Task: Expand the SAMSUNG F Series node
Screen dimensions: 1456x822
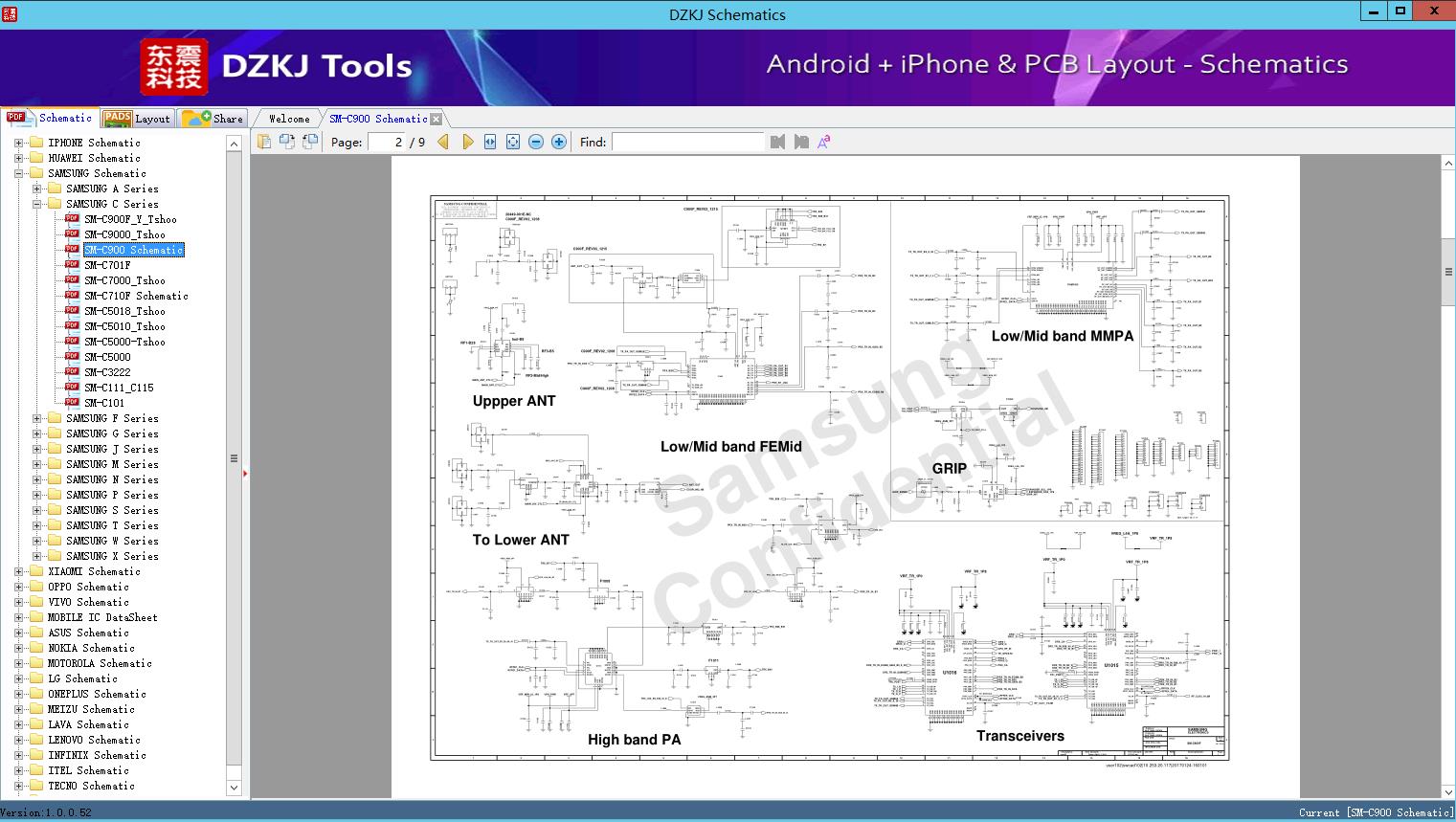Action: [36, 418]
